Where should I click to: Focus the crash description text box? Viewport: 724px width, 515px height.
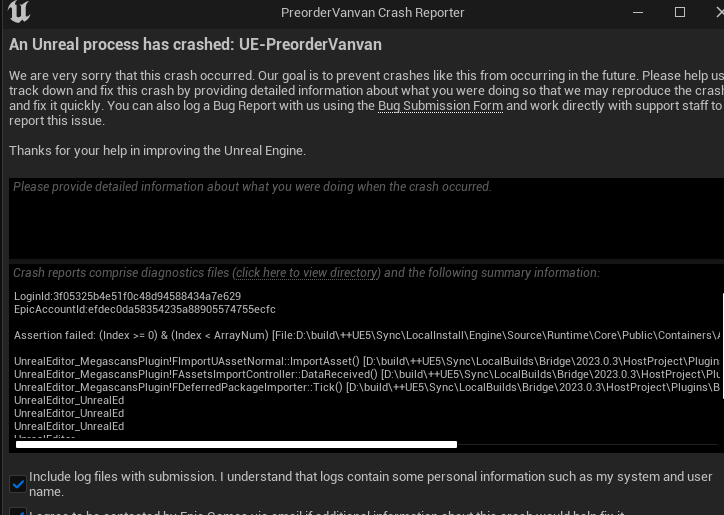click(x=367, y=218)
